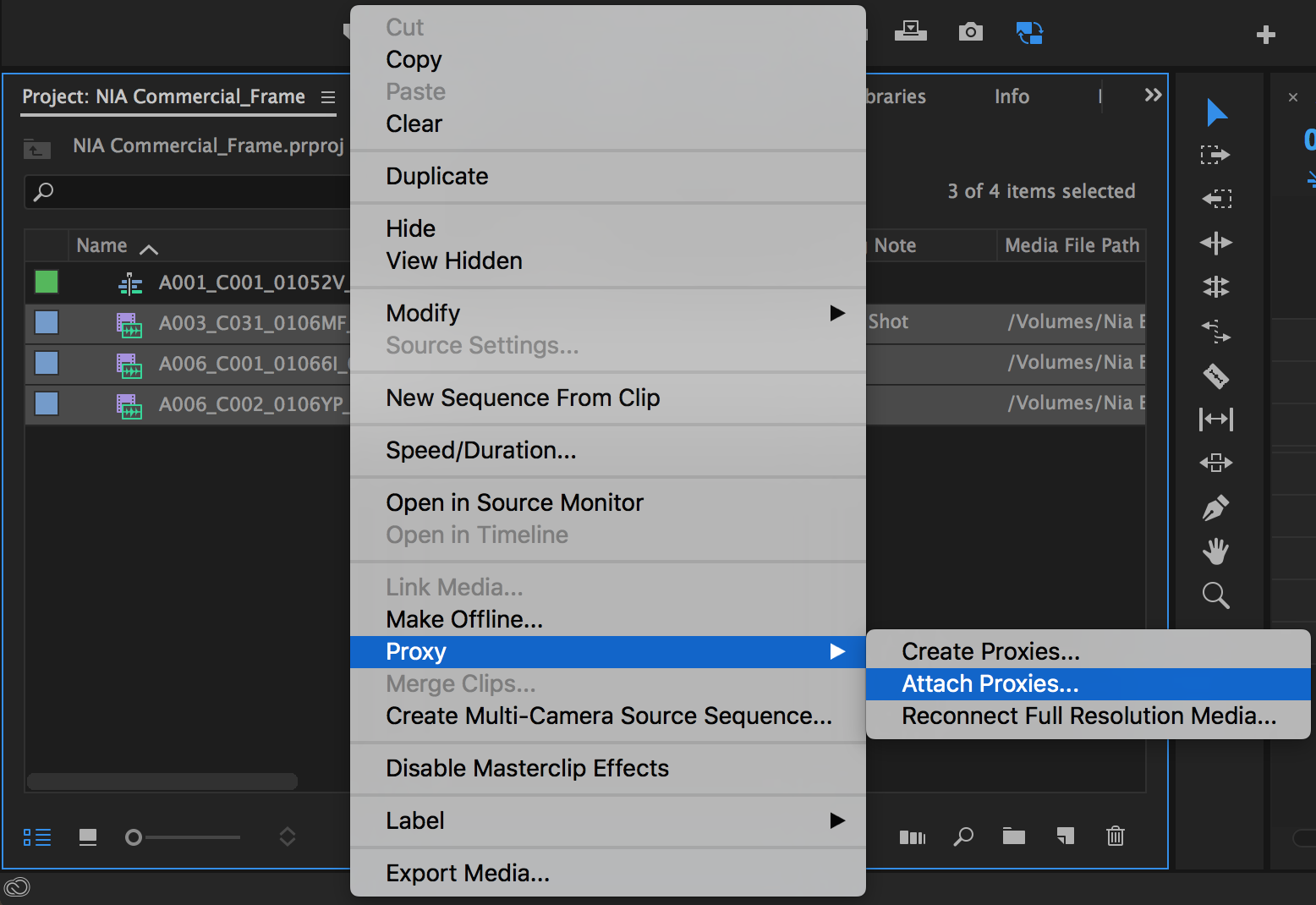Create a new bin with folder icon
The height and width of the screenshot is (905, 1316).
[x=1014, y=836]
